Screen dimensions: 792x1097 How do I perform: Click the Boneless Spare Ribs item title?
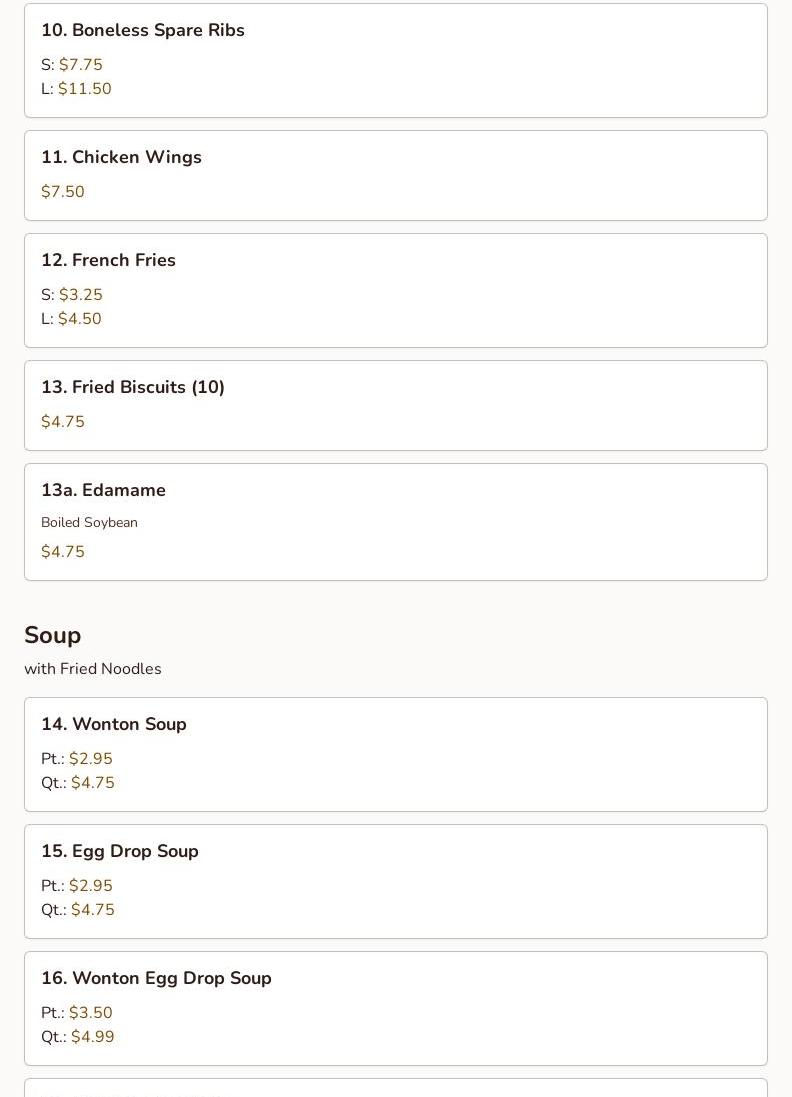coord(143,31)
